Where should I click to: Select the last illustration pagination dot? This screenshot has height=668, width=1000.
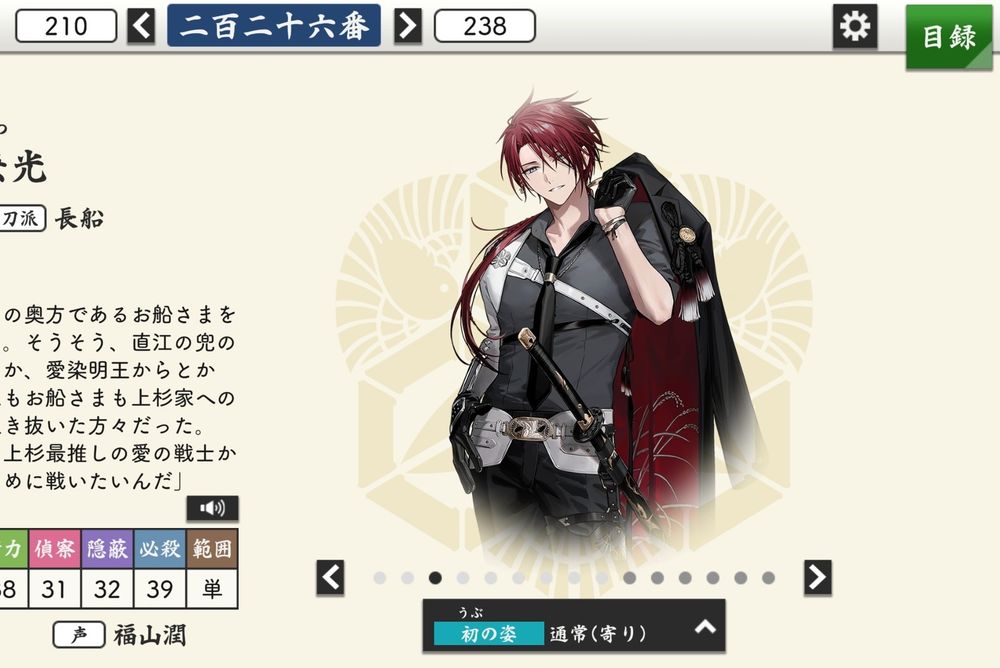[768, 577]
